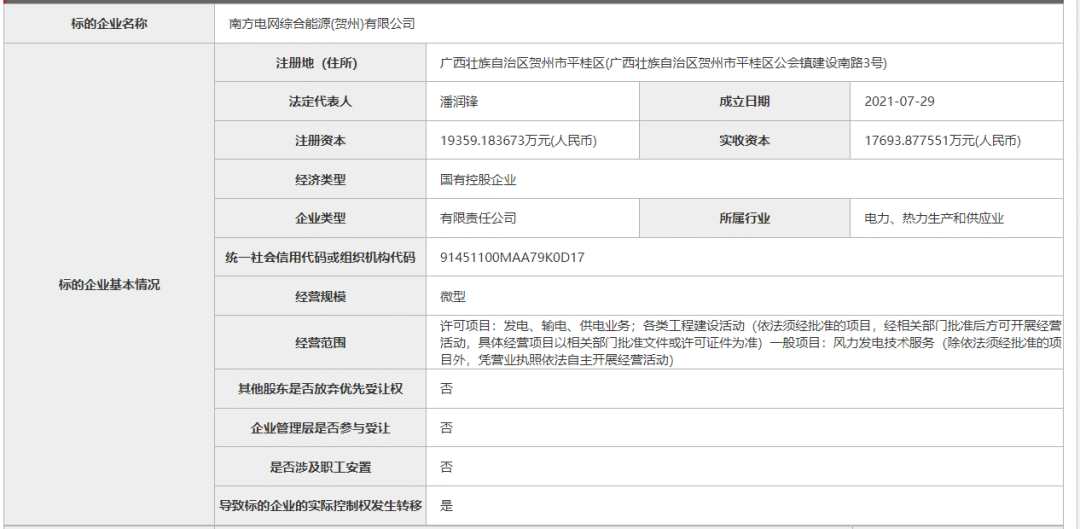1080x529 pixels.
Task: Select industry value 电力、热力生产和供应业
Action: [934, 218]
